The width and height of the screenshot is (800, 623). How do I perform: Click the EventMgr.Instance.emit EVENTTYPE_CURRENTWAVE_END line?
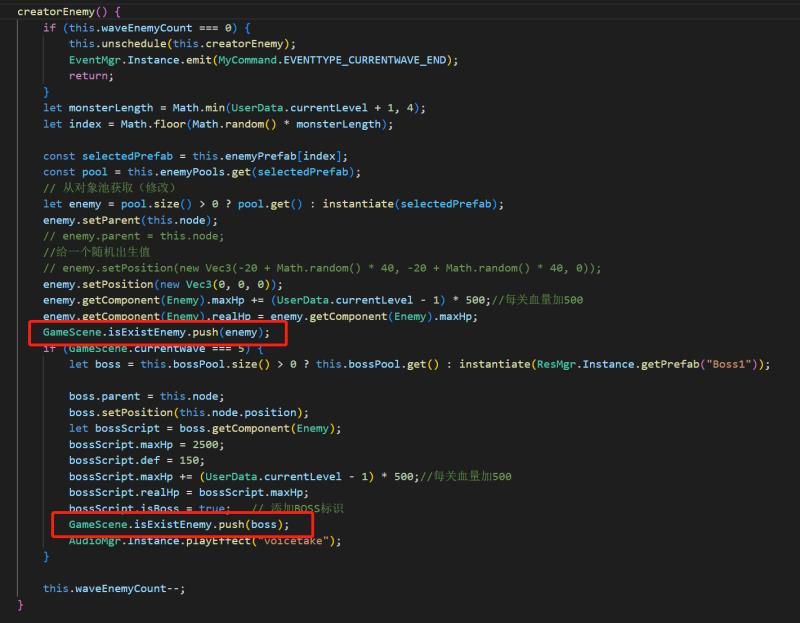pos(263,60)
